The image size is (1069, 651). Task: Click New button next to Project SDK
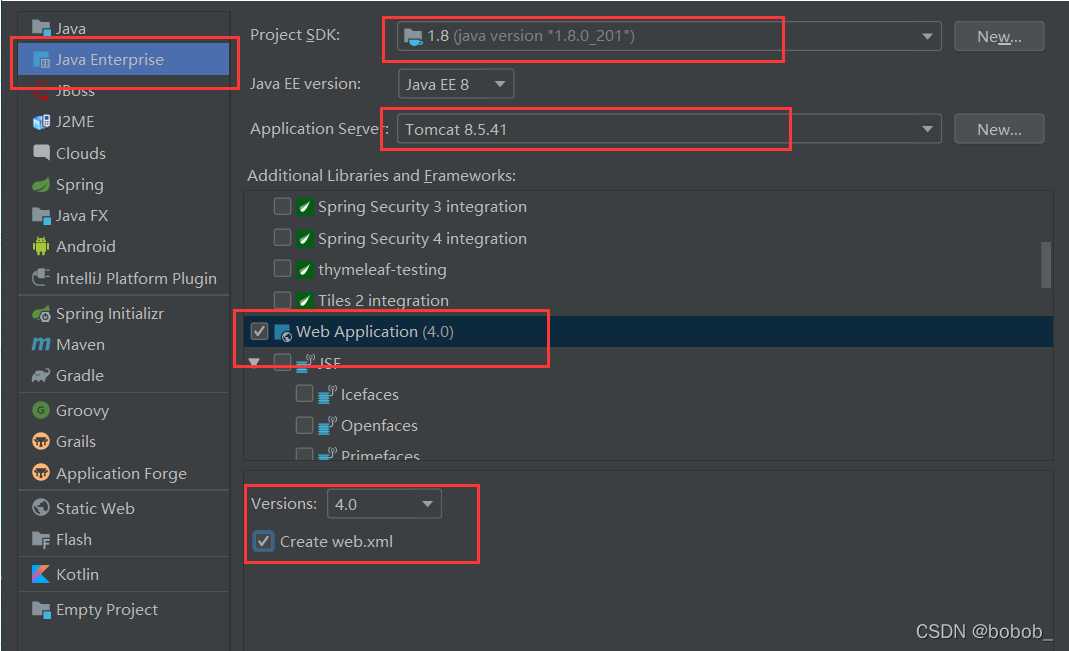999,36
